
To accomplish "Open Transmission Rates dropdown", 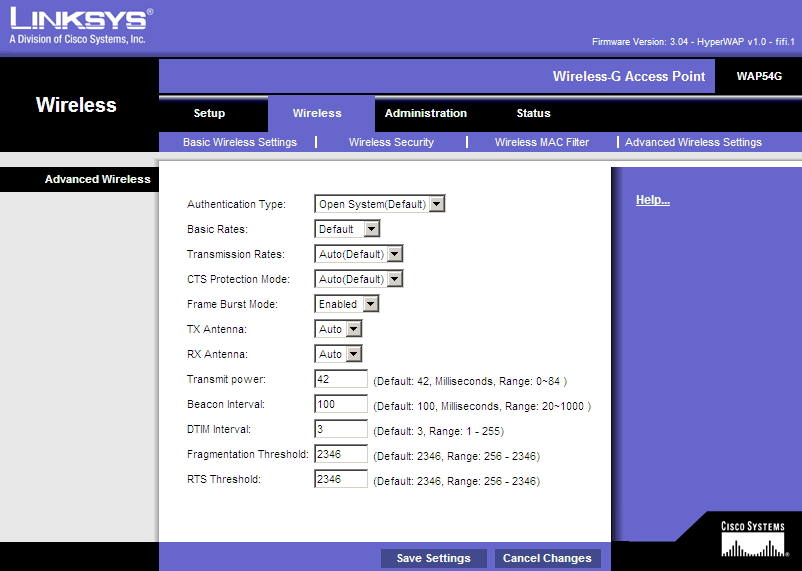I will coord(359,254).
